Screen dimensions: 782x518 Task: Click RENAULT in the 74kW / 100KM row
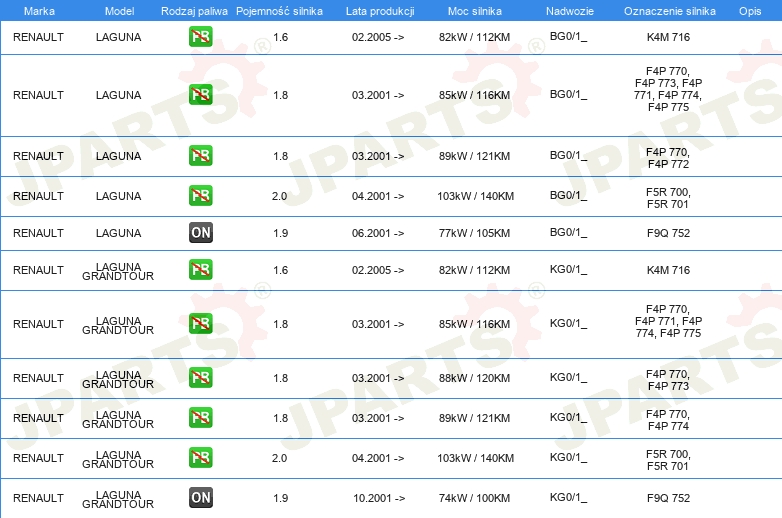tap(38, 498)
